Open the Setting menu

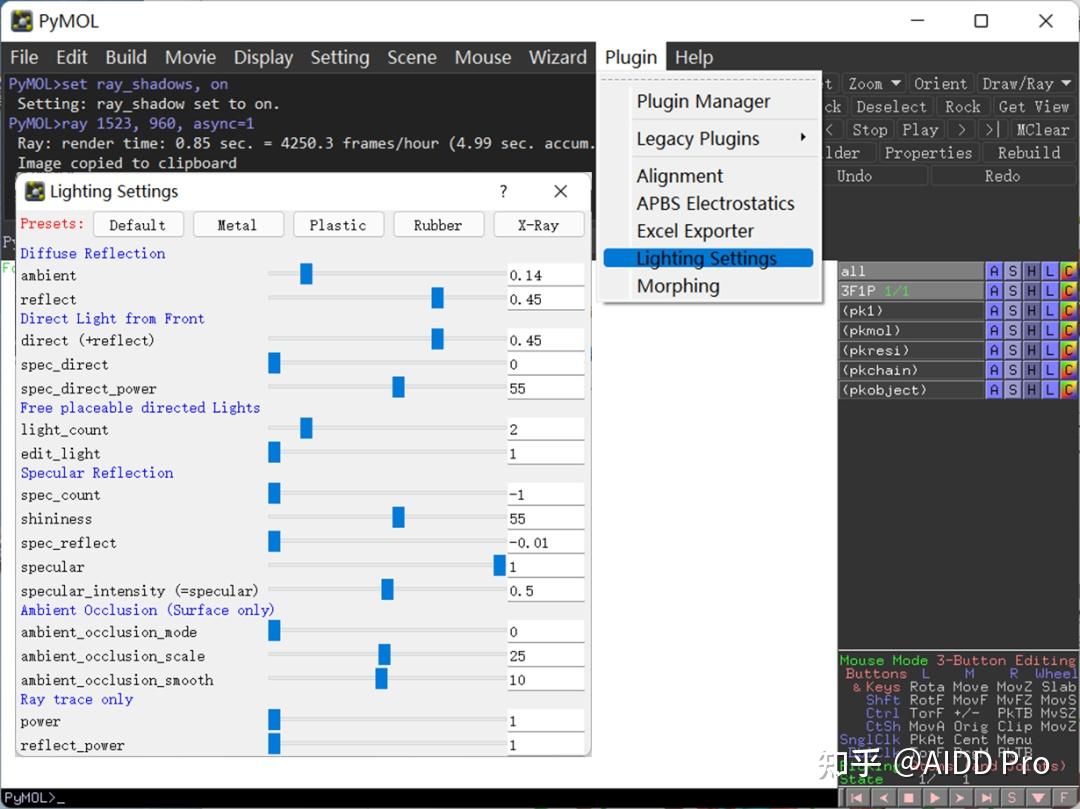pyautogui.click(x=339, y=57)
